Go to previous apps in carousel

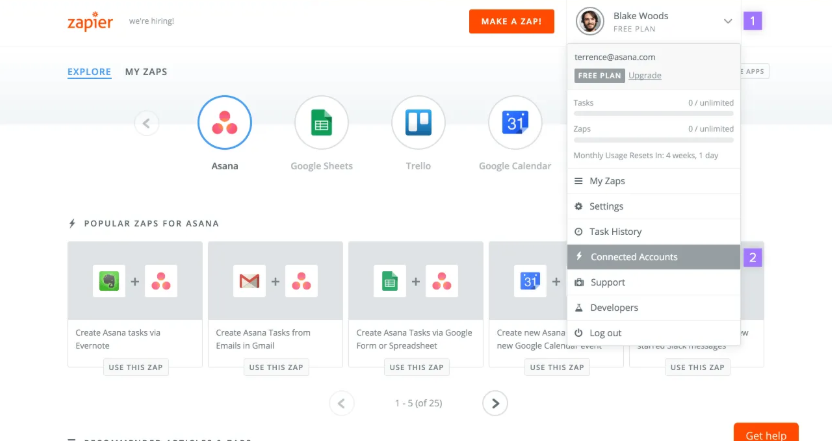[x=146, y=123]
